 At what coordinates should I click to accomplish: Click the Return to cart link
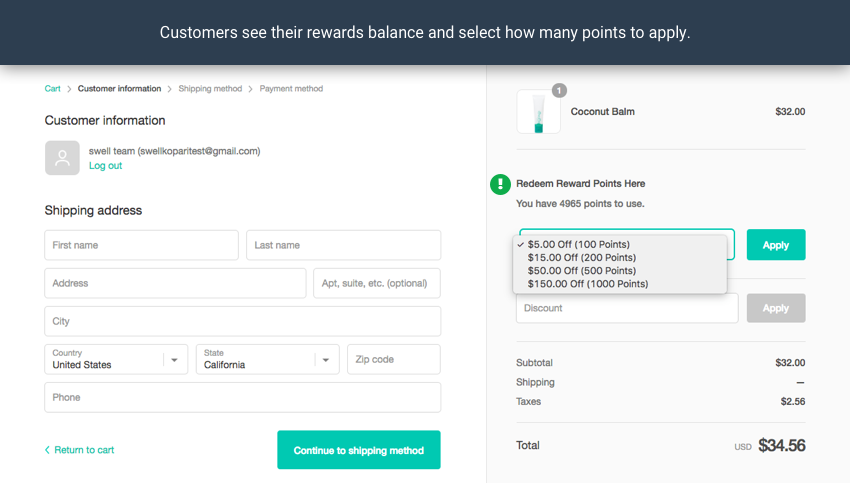(84, 450)
